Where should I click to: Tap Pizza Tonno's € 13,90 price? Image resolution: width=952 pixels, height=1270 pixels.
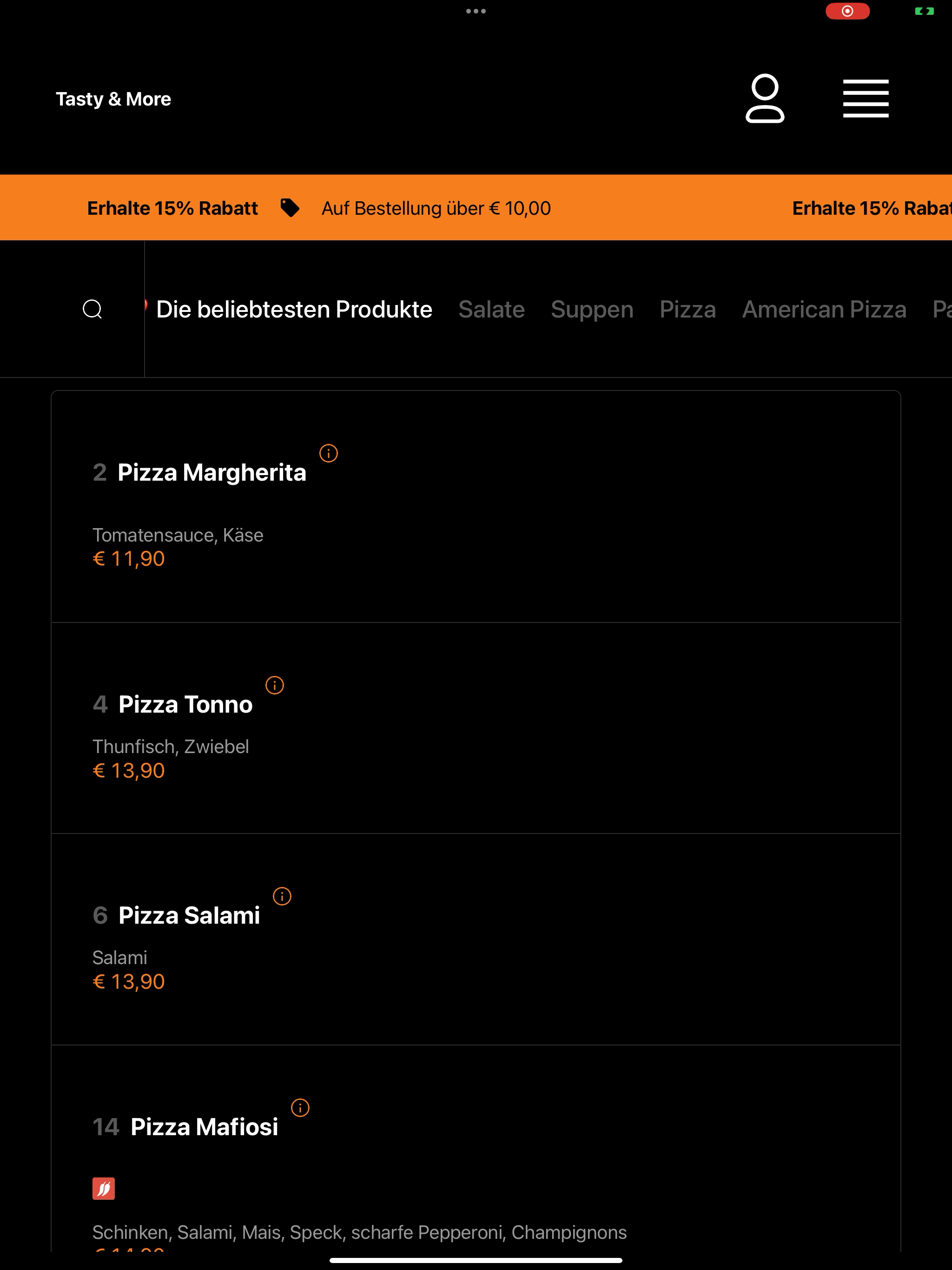point(129,770)
